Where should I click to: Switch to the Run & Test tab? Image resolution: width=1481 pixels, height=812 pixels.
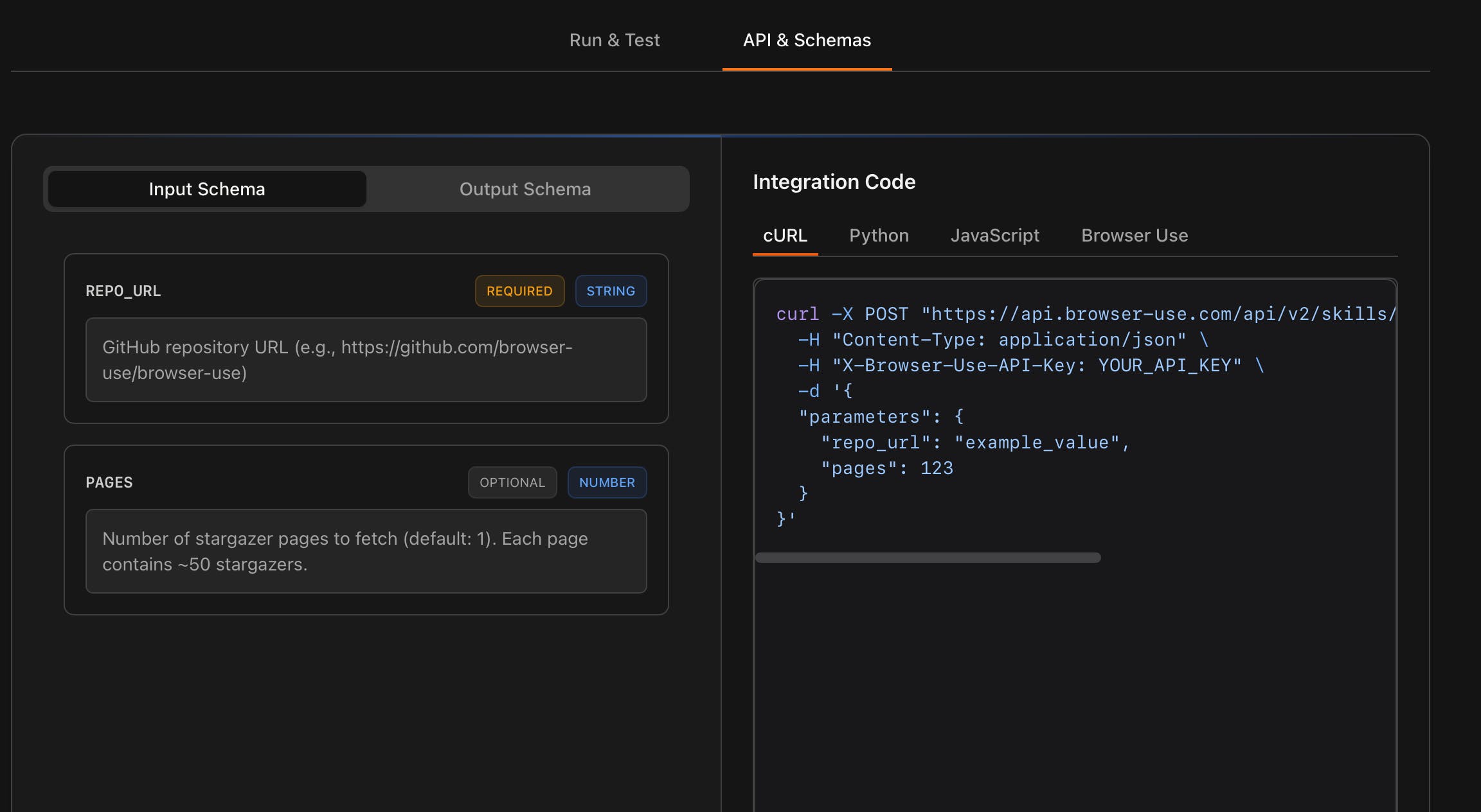[x=614, y=40]
